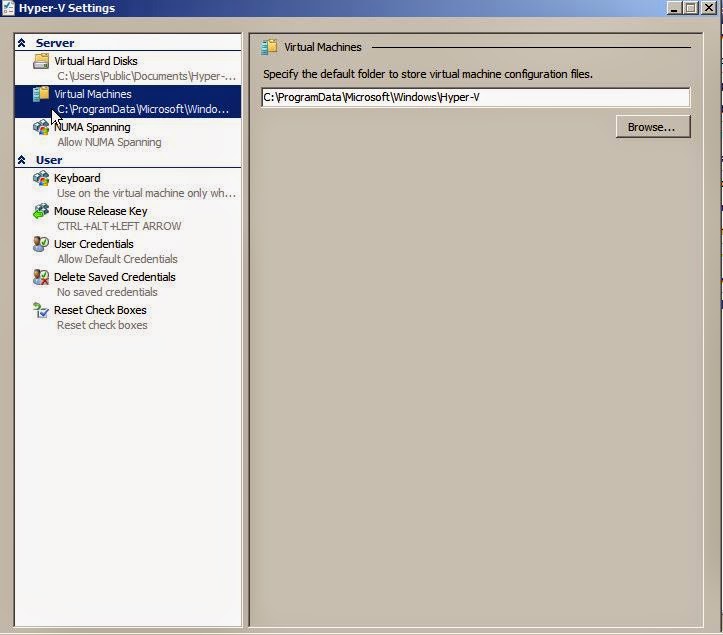Image resolution: width=723 pixels, height=635 pixels.
Task: Click 'Use on the virtual machine only' text
Action: (146, 193)
